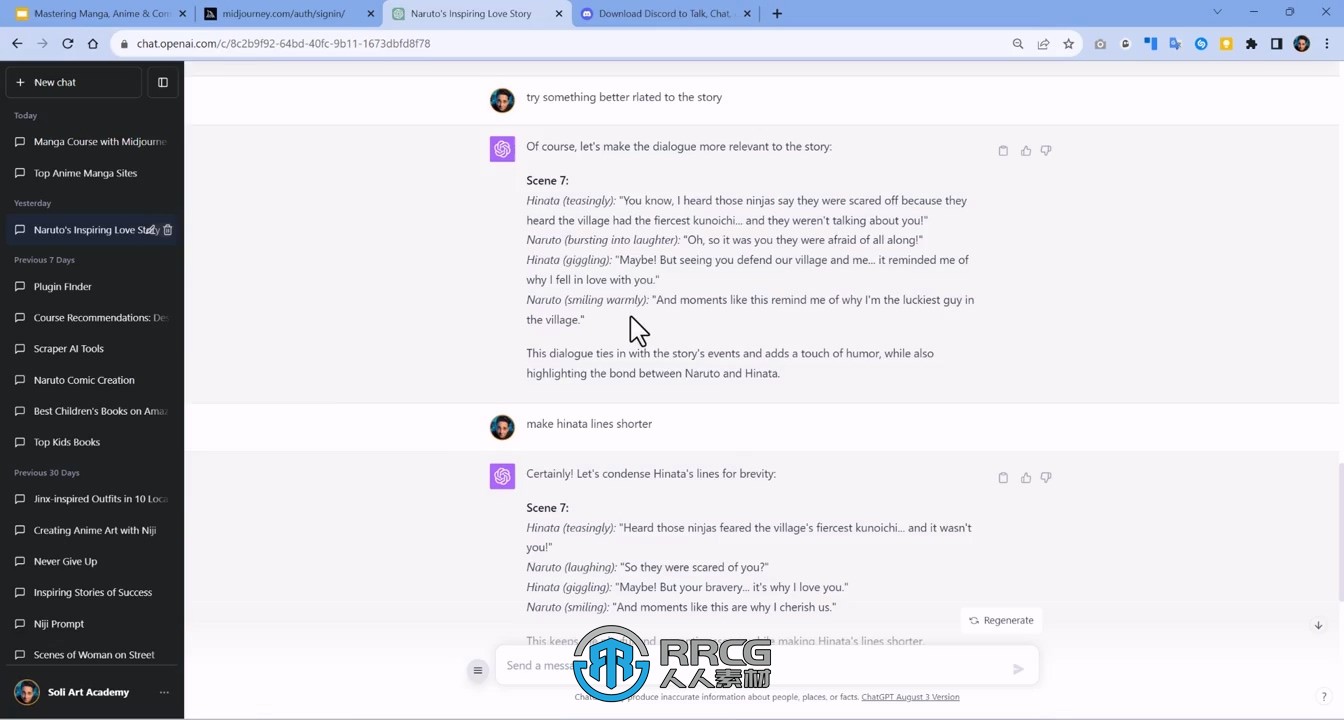Screen dimensions: 1344x720
Task: Open Google Translate extension
Action: click(1175, 44)
